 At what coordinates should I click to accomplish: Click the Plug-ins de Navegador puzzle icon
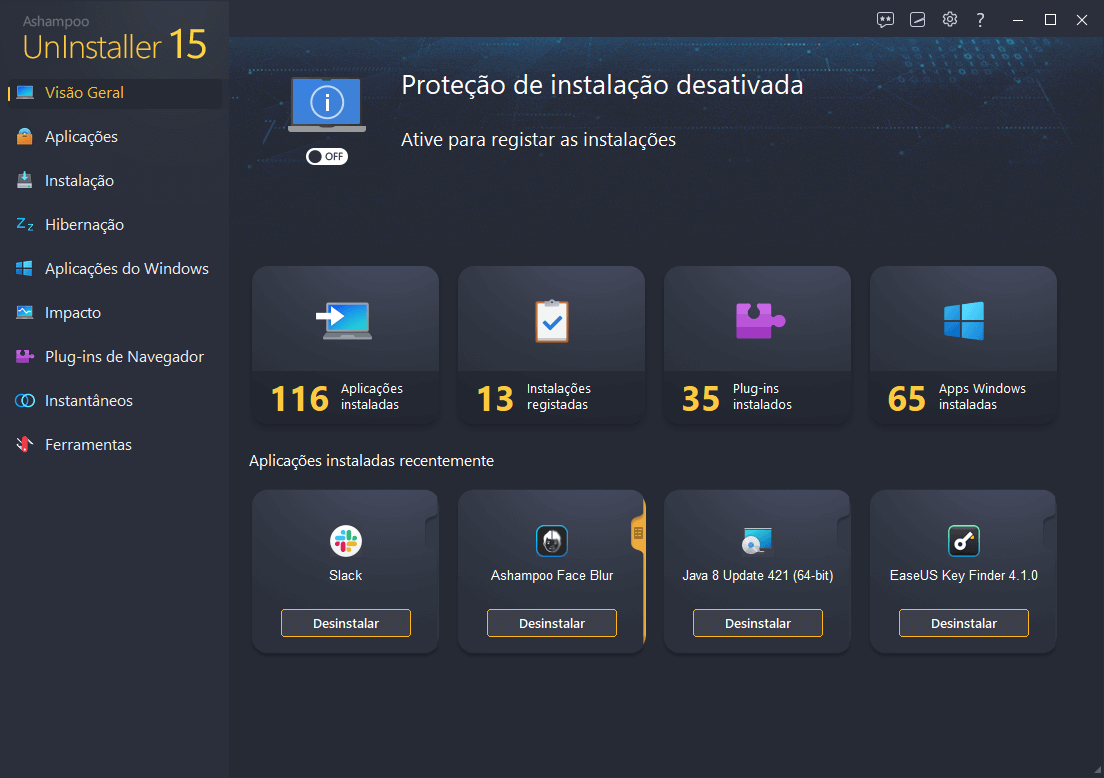[x=25, y=356]
